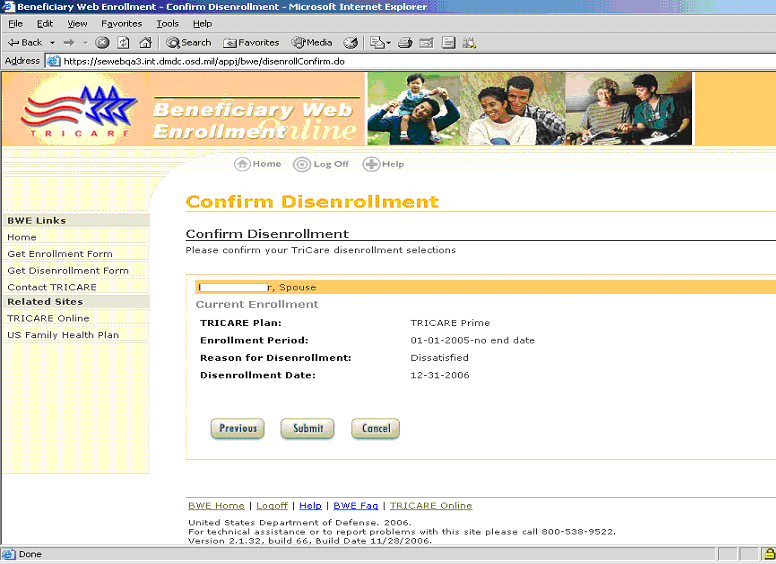Click the Cancel button

click(376, 428)
